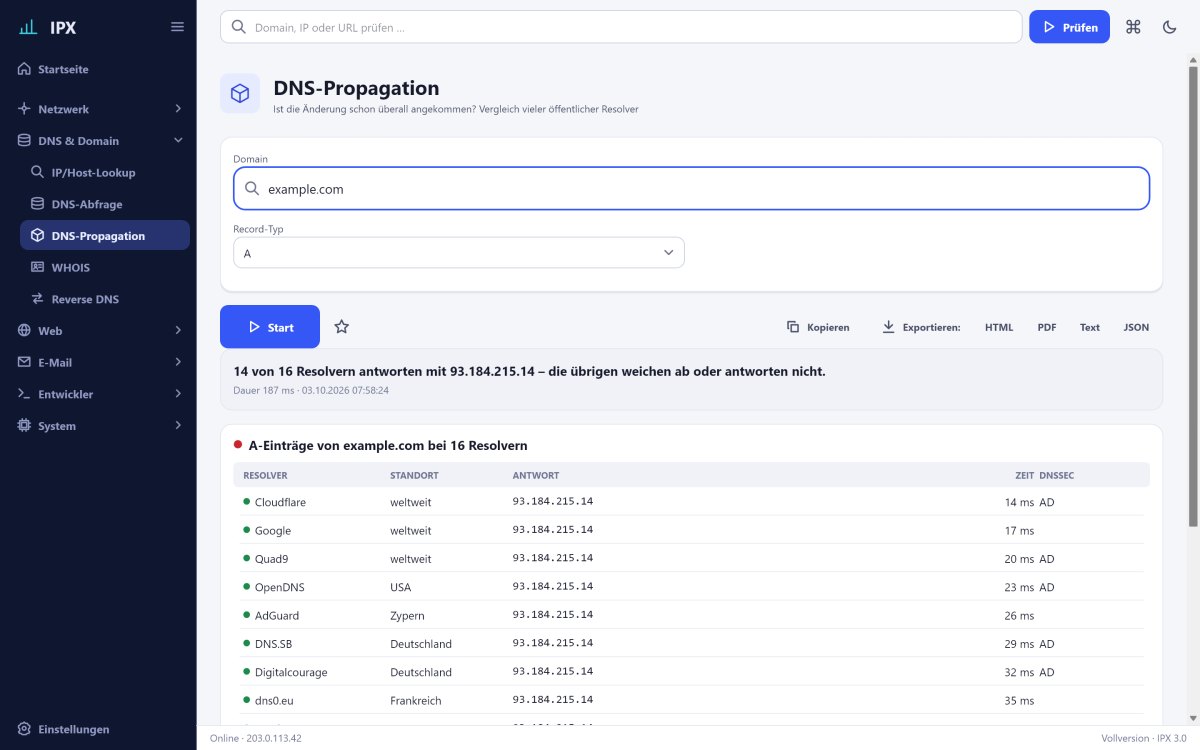Image resolution: width=1200 pixels, height=750 pixels.
Task: Select the AdGuard resolver row
Action: (x=691, y=615)
